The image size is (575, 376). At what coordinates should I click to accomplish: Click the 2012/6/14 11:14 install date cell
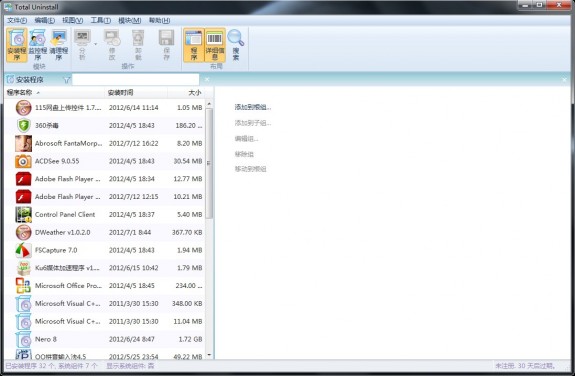133,107
